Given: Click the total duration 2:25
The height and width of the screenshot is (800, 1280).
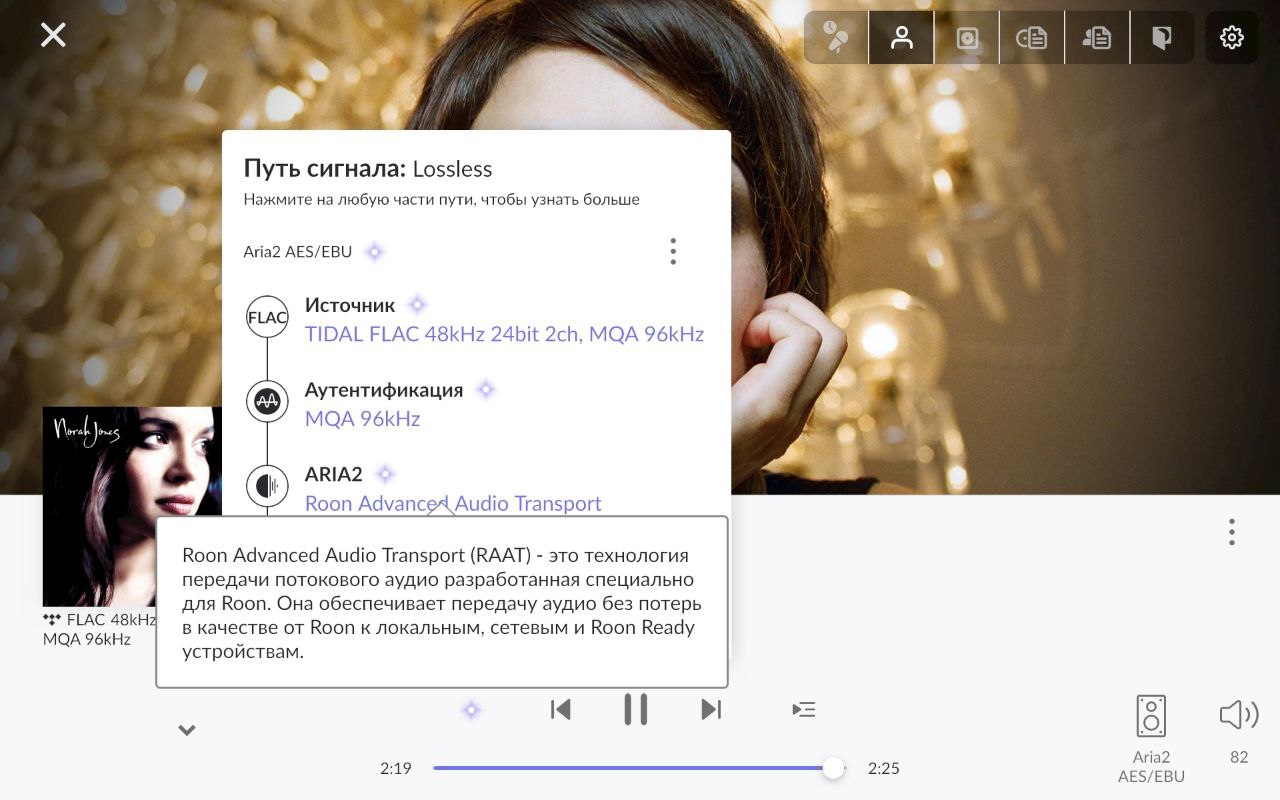Looking at the screenshot, I should (884, 768).
